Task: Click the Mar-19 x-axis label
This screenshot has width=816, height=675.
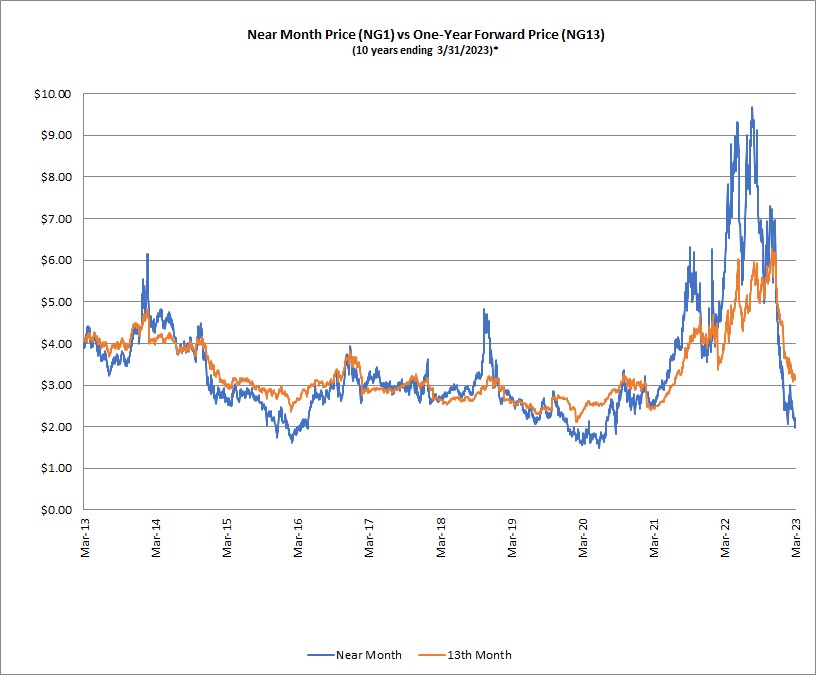Action: 512,538
